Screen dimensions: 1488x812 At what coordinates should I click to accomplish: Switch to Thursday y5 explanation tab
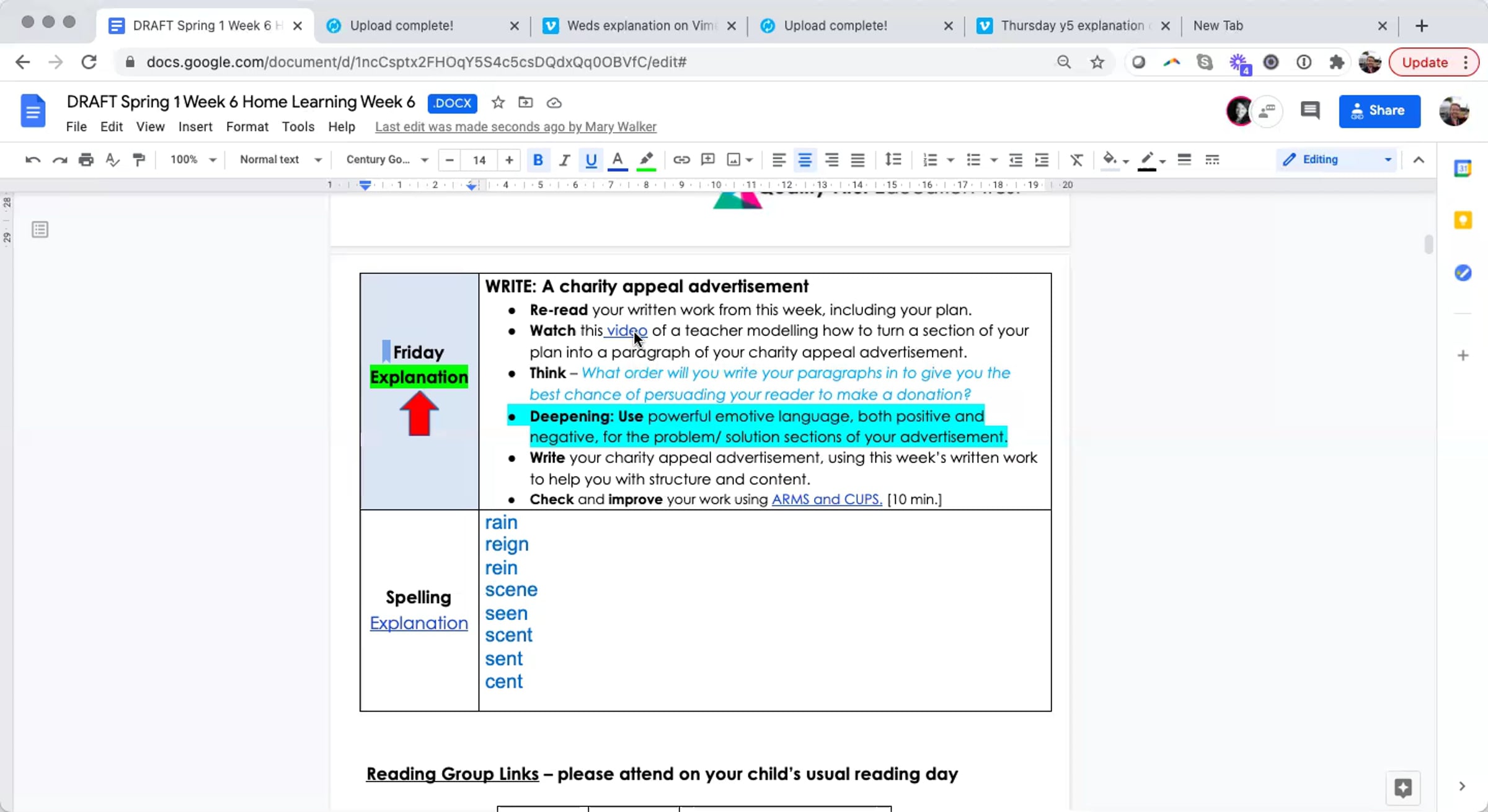(1072, 25)
